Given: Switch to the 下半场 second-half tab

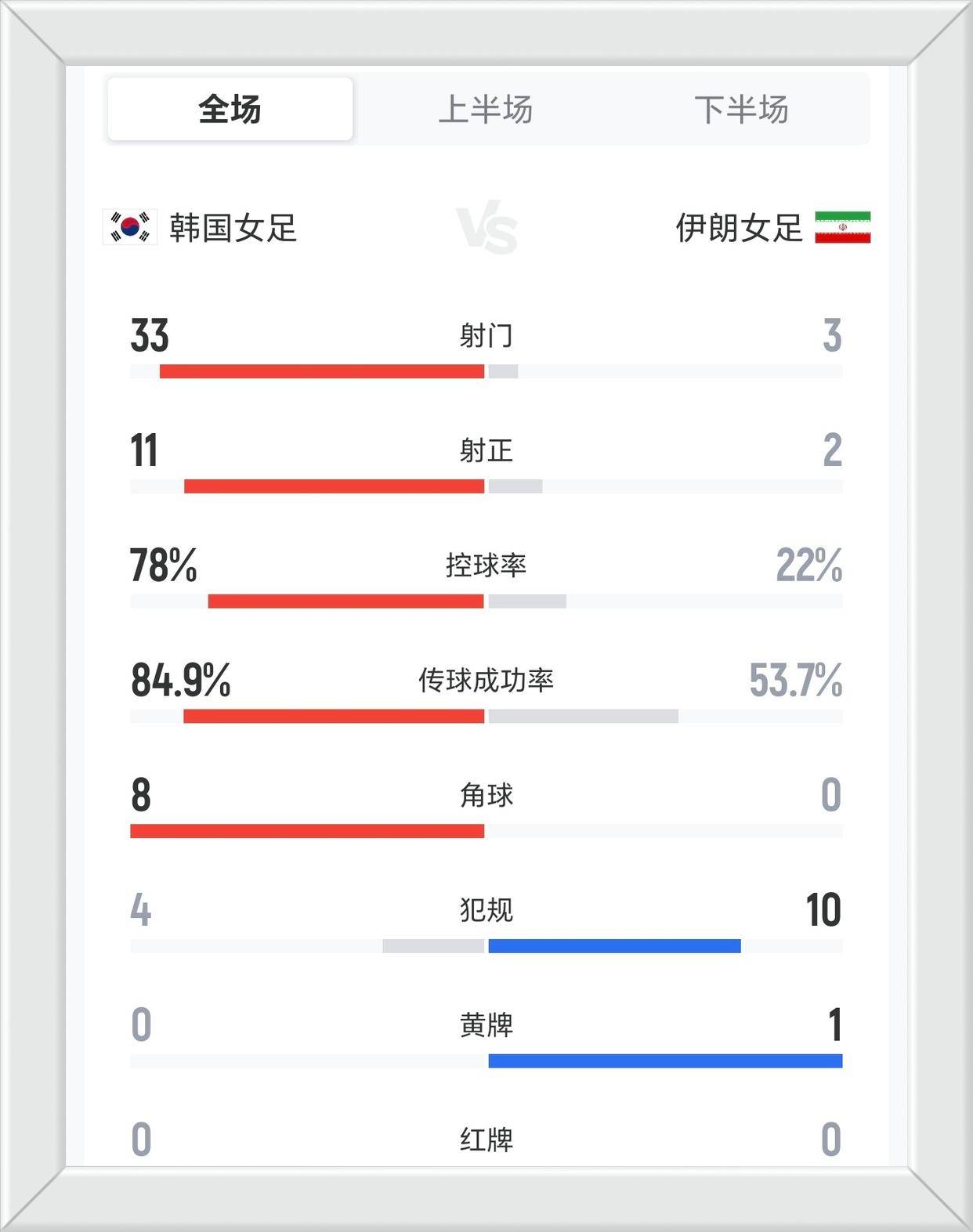Looking at the screenshot, I should pyautogui.click(x=741, y=109).
